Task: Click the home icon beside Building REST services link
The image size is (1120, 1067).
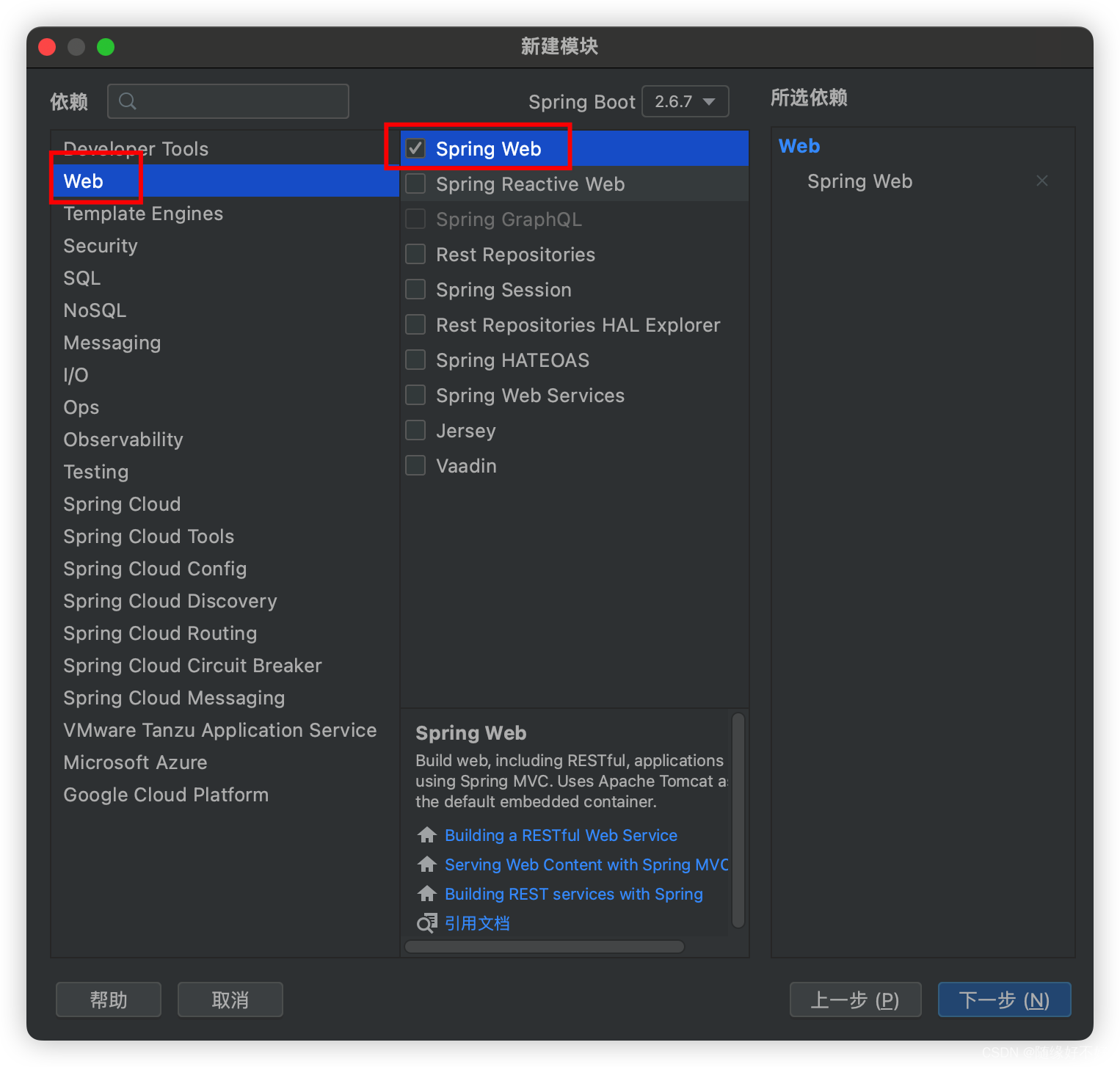Action: pyautogui.click(x=426, y=893)
